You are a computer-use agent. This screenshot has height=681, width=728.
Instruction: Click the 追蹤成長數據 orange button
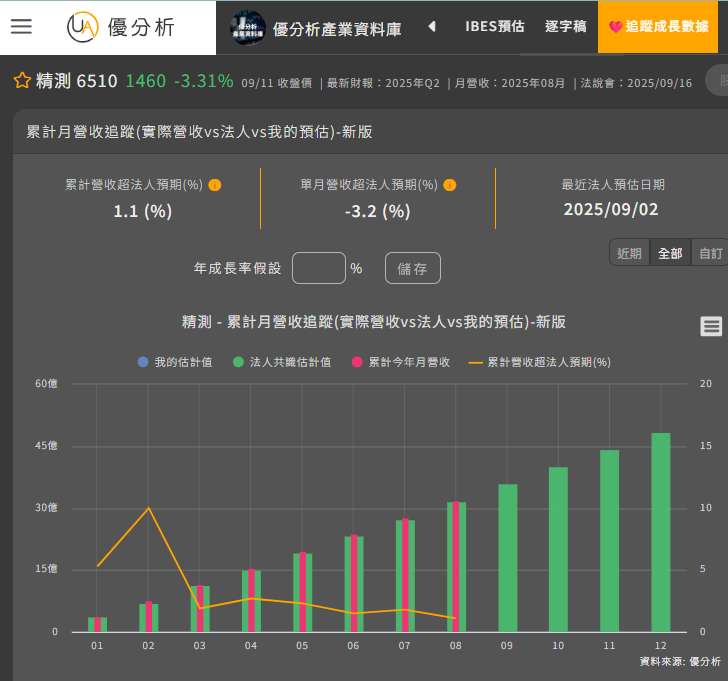[x=658, y=27]
